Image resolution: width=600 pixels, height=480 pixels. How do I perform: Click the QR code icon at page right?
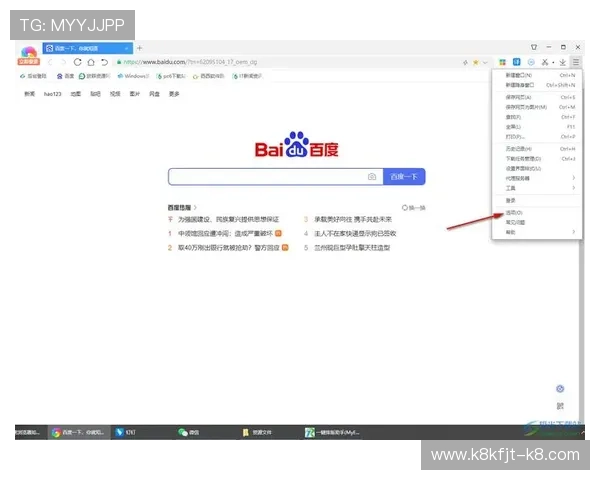(560, 406)
